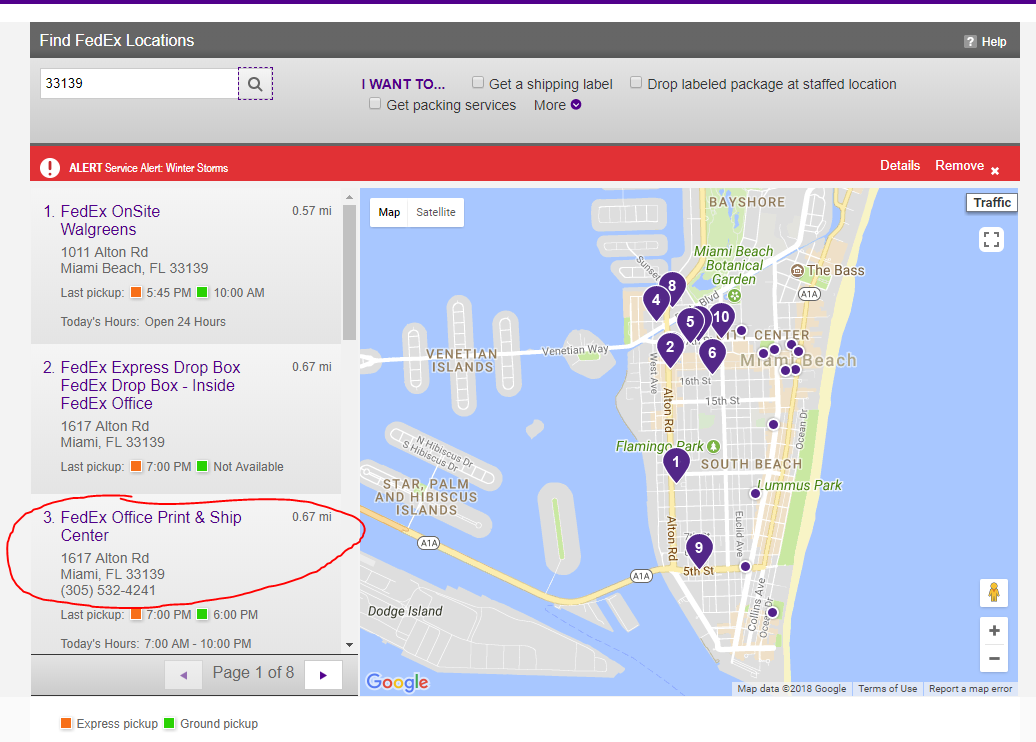The image size is (1036, 742).
Task: Select map pin number 9
Action: (699, 549)
